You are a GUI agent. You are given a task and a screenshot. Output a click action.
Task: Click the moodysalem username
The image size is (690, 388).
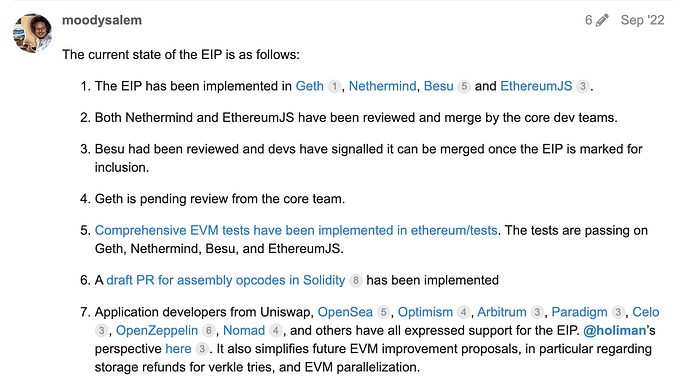(x=102, y=20)
